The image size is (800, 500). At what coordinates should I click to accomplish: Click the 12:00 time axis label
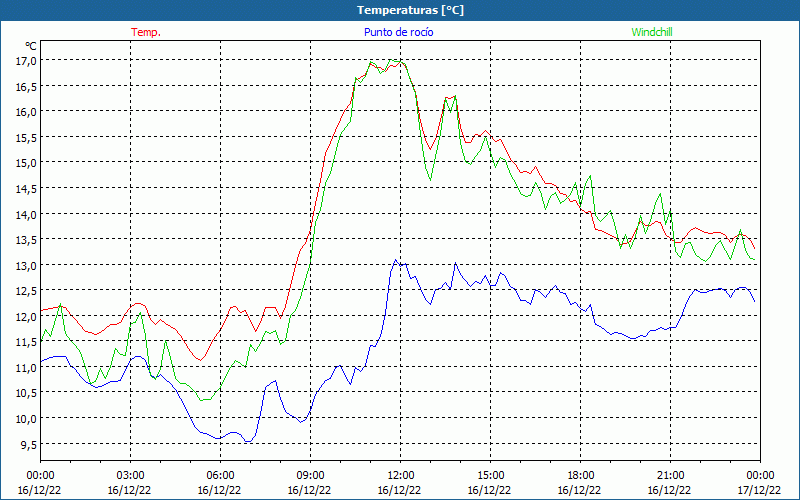pyautogui.click(x=401, y=476)
